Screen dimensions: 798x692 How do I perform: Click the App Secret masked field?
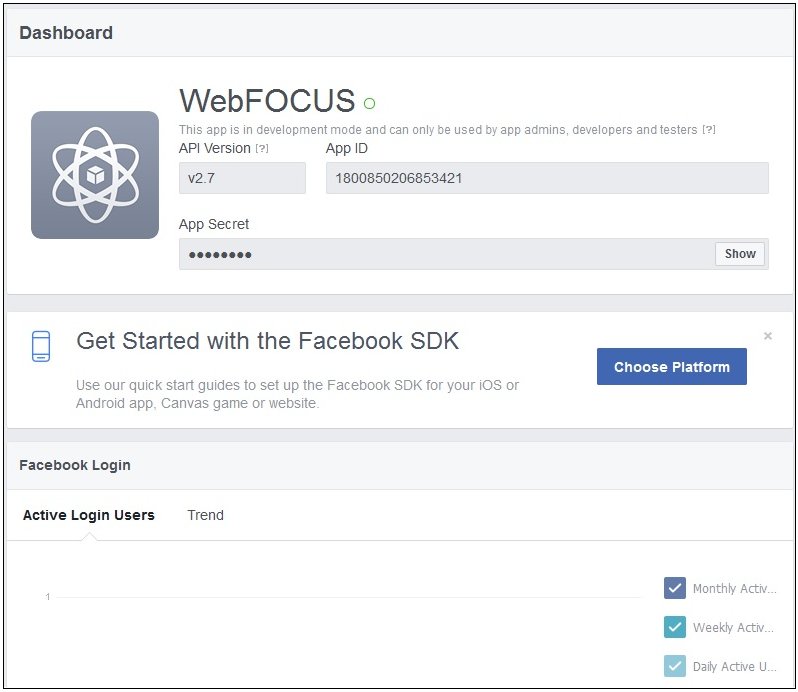pos(446,254)
